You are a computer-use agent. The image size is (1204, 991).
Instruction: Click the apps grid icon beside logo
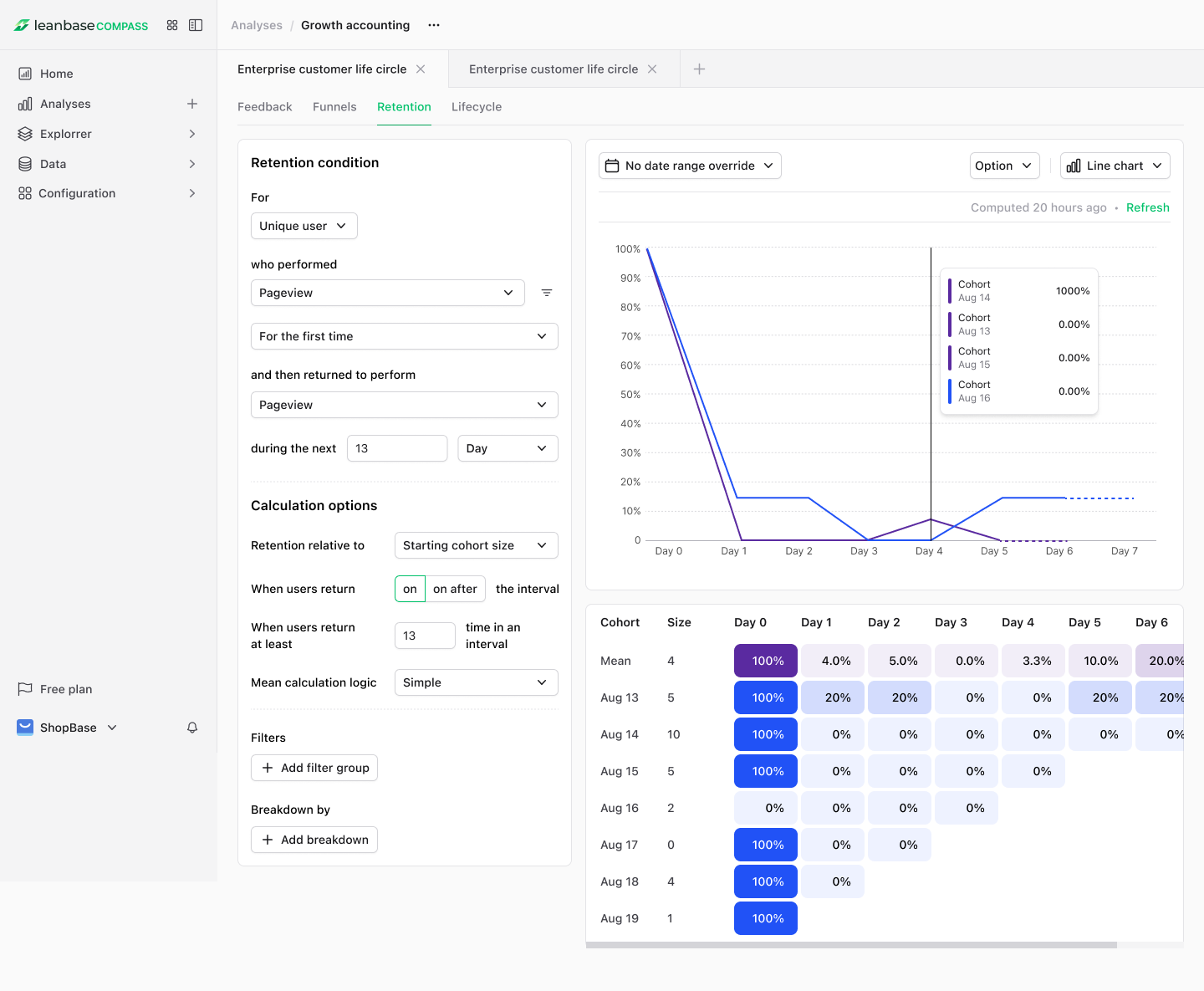(172, 25)
